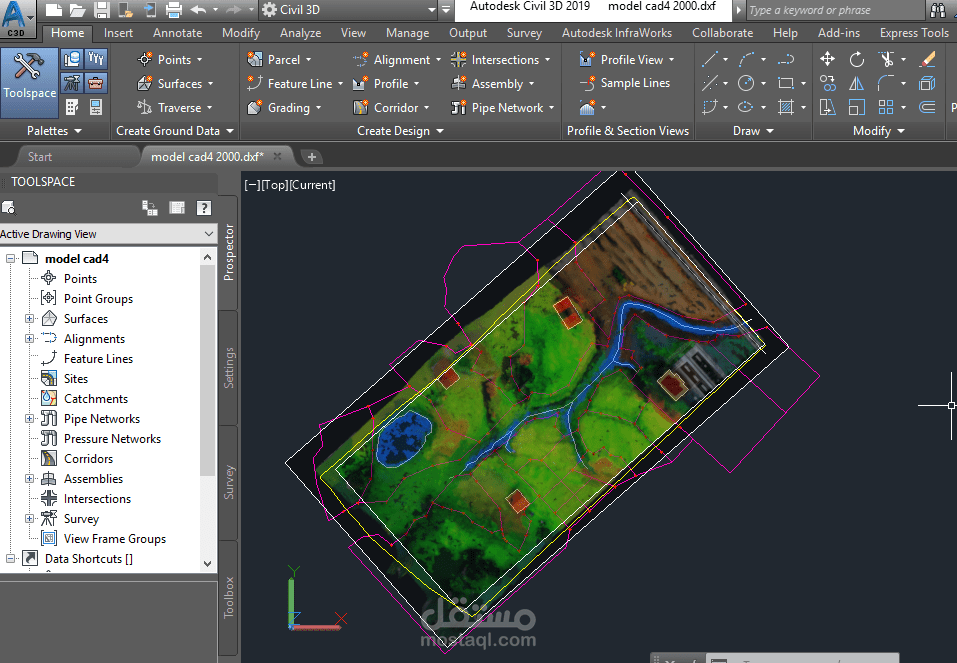Select the Rotate tool icon
The image size is (957, 663).
click(856, 59)
